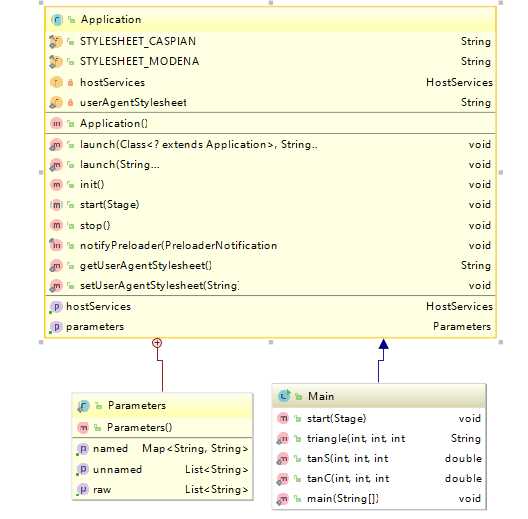
Task: Click the Main class header title
Action: pyautogui.click(x=321, y=396)
